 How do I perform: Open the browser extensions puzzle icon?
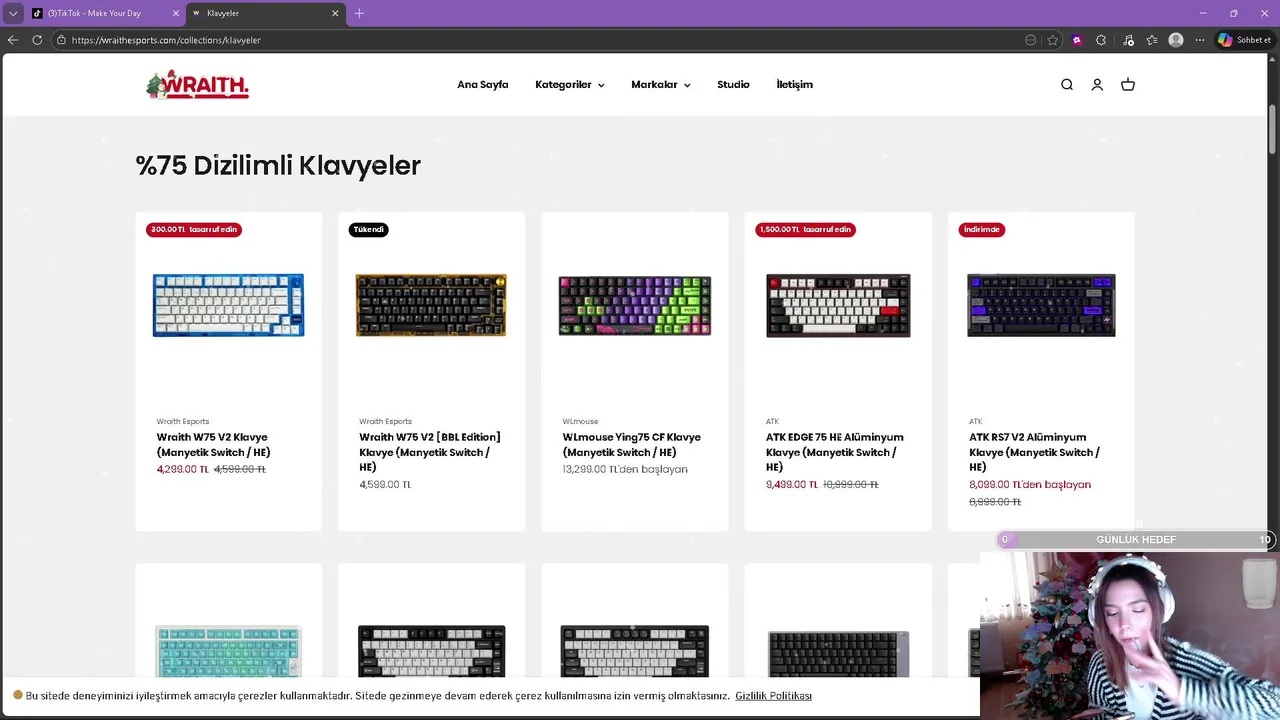[x=1101, y=40]
